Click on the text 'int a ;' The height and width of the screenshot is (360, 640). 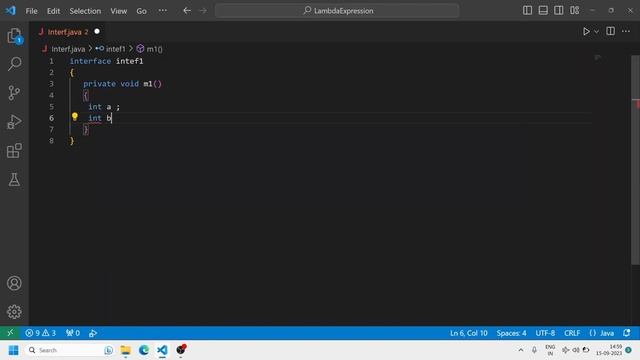[x=104, y=107]
